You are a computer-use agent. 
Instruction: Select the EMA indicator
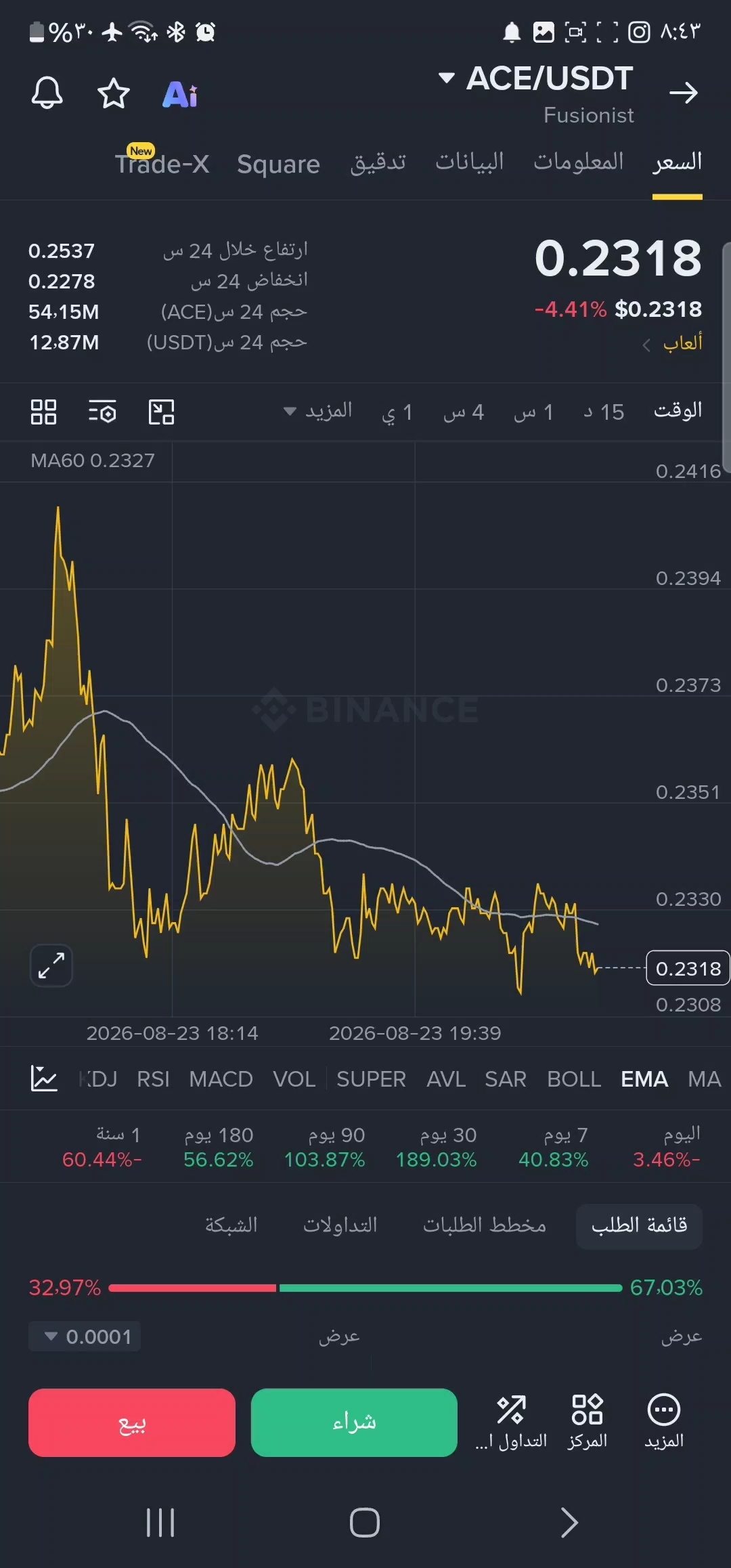pos(644,1079)
